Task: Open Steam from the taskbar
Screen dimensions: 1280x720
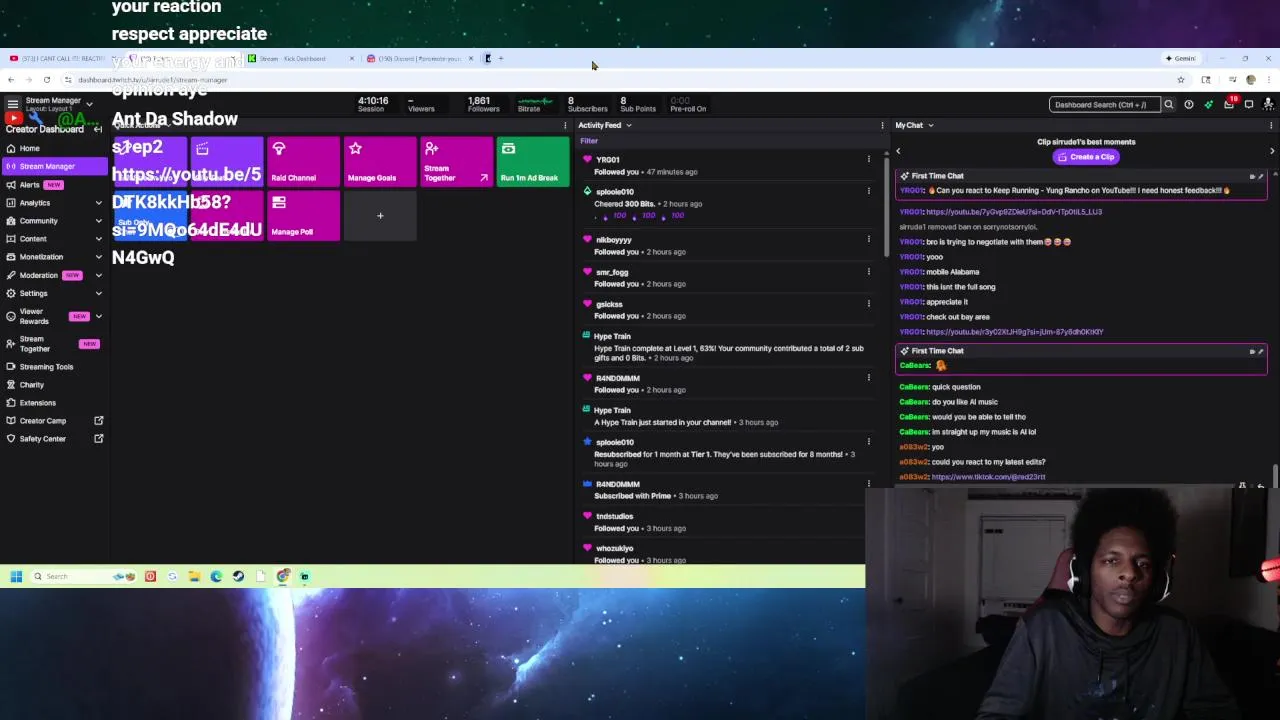Action: pos(238,576)
